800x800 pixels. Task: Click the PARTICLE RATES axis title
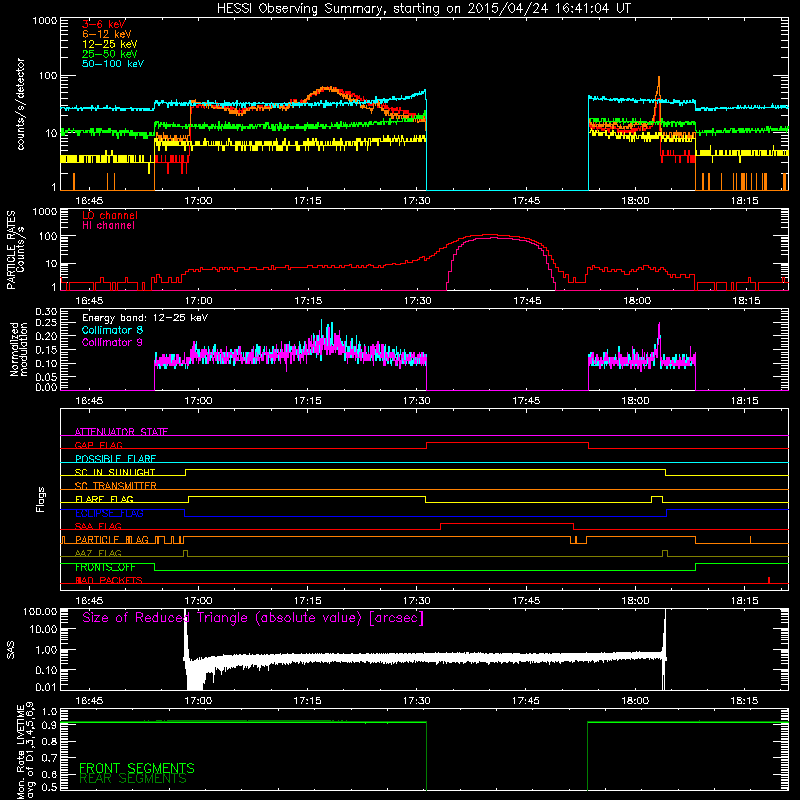coord(15,250)
